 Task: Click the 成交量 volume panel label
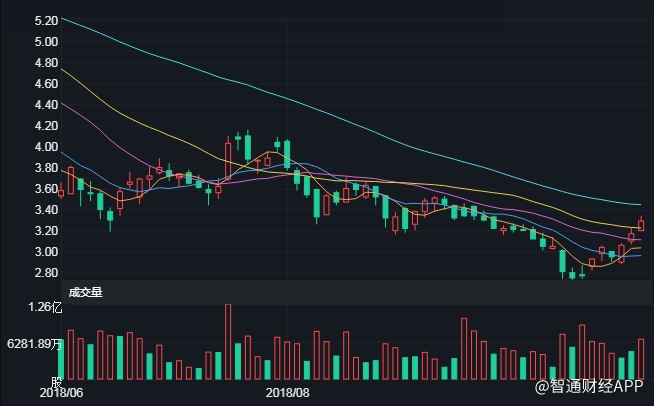click(x=85, y=292)
